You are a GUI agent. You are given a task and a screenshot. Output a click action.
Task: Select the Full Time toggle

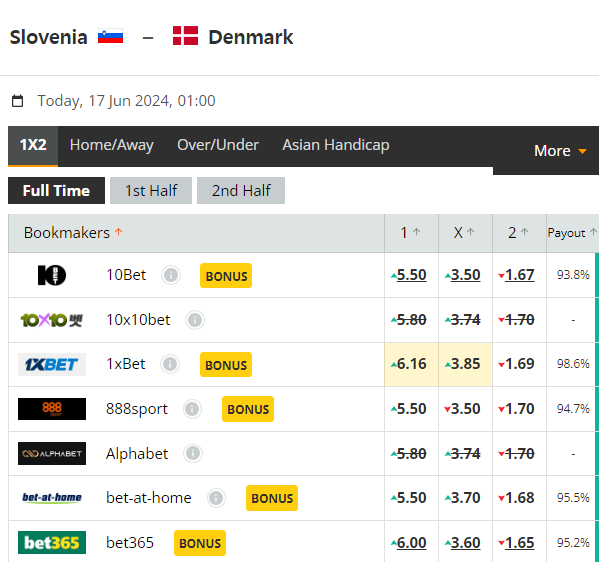(56, 190)
